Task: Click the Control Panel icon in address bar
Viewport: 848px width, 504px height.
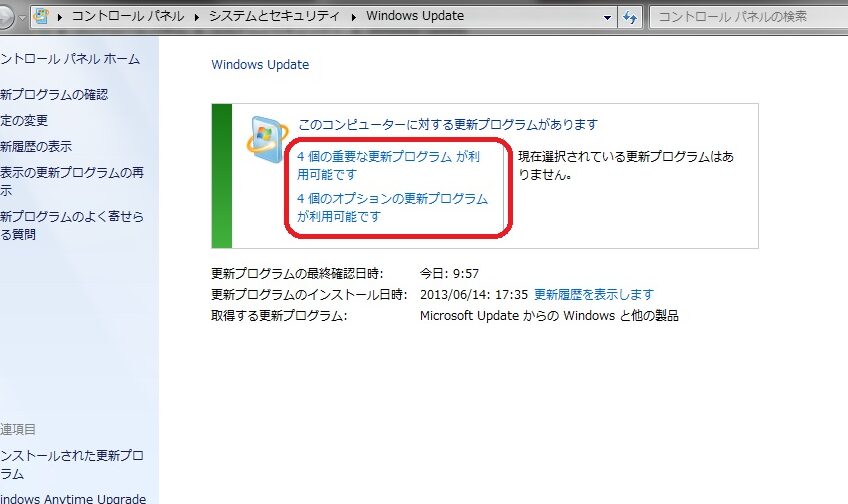Action: point(42,16)
